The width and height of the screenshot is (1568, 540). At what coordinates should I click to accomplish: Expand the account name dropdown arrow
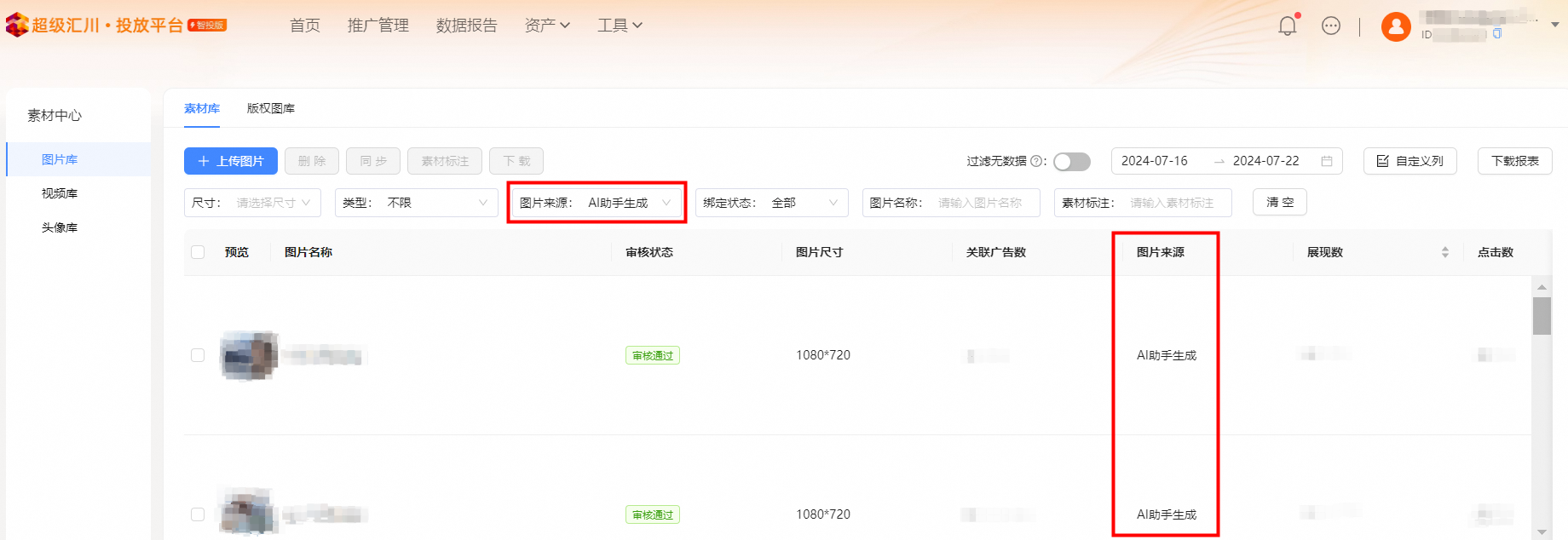coord(1555,25)
